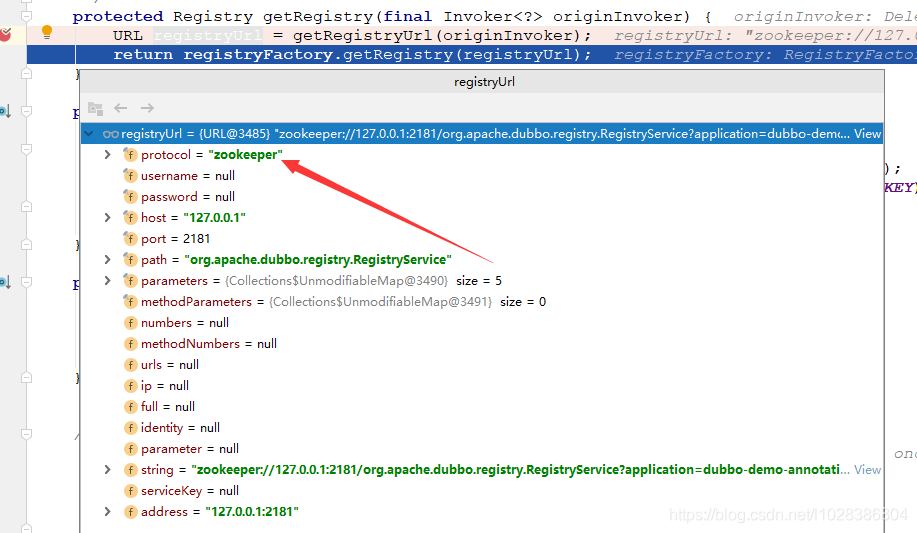
Task: Click the "127.0.0.1" host value
Action: 215,218
